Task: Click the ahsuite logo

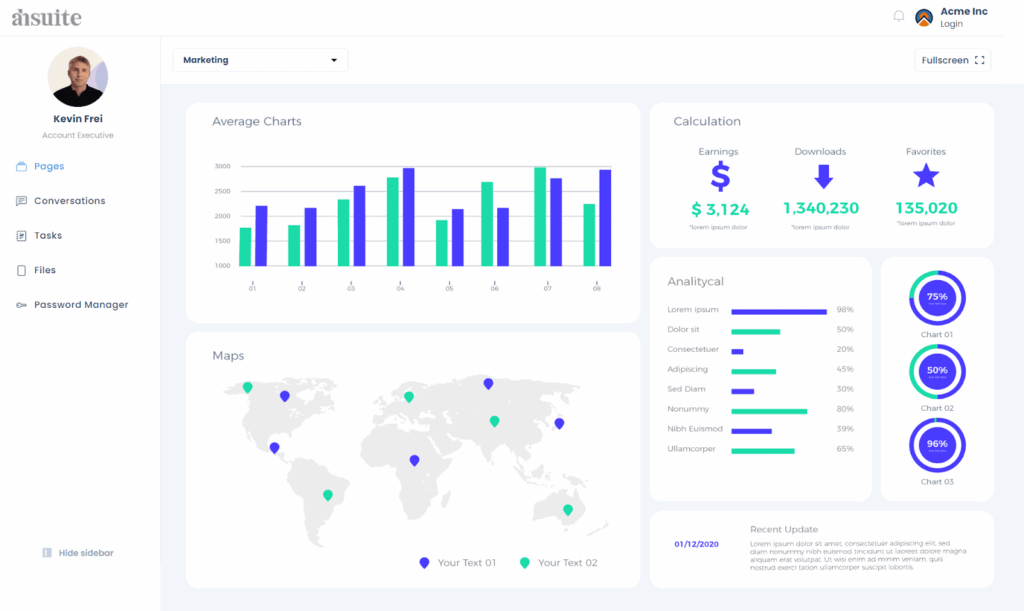Action: coord(46,17)
